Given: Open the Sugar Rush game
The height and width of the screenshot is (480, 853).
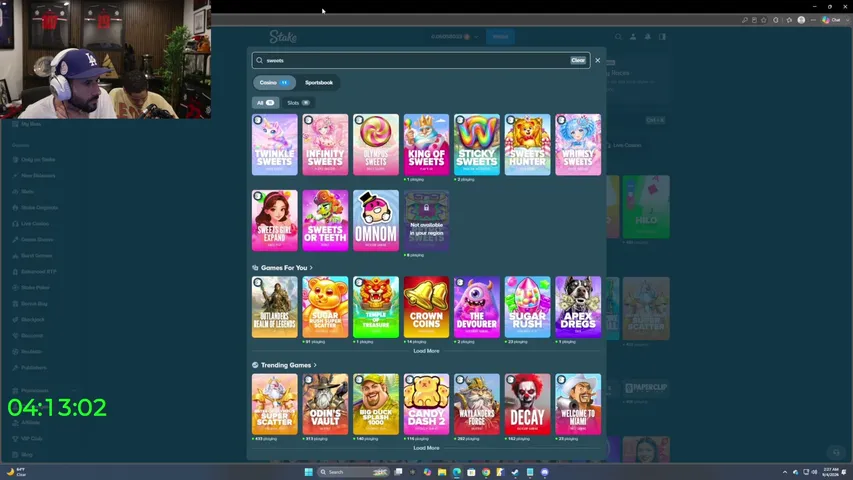Looking at the screenshot, I should [x=528, y=307].
